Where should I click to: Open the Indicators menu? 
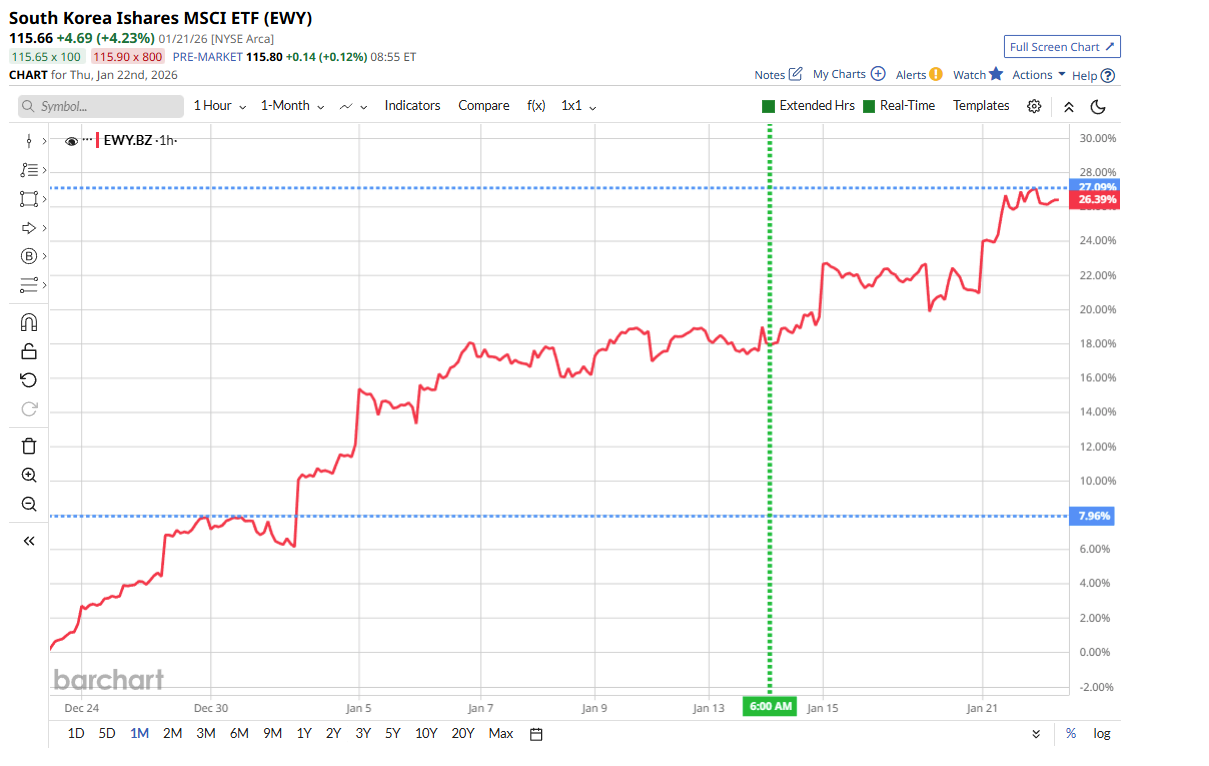pyautogui.click(x=412, y=106)
